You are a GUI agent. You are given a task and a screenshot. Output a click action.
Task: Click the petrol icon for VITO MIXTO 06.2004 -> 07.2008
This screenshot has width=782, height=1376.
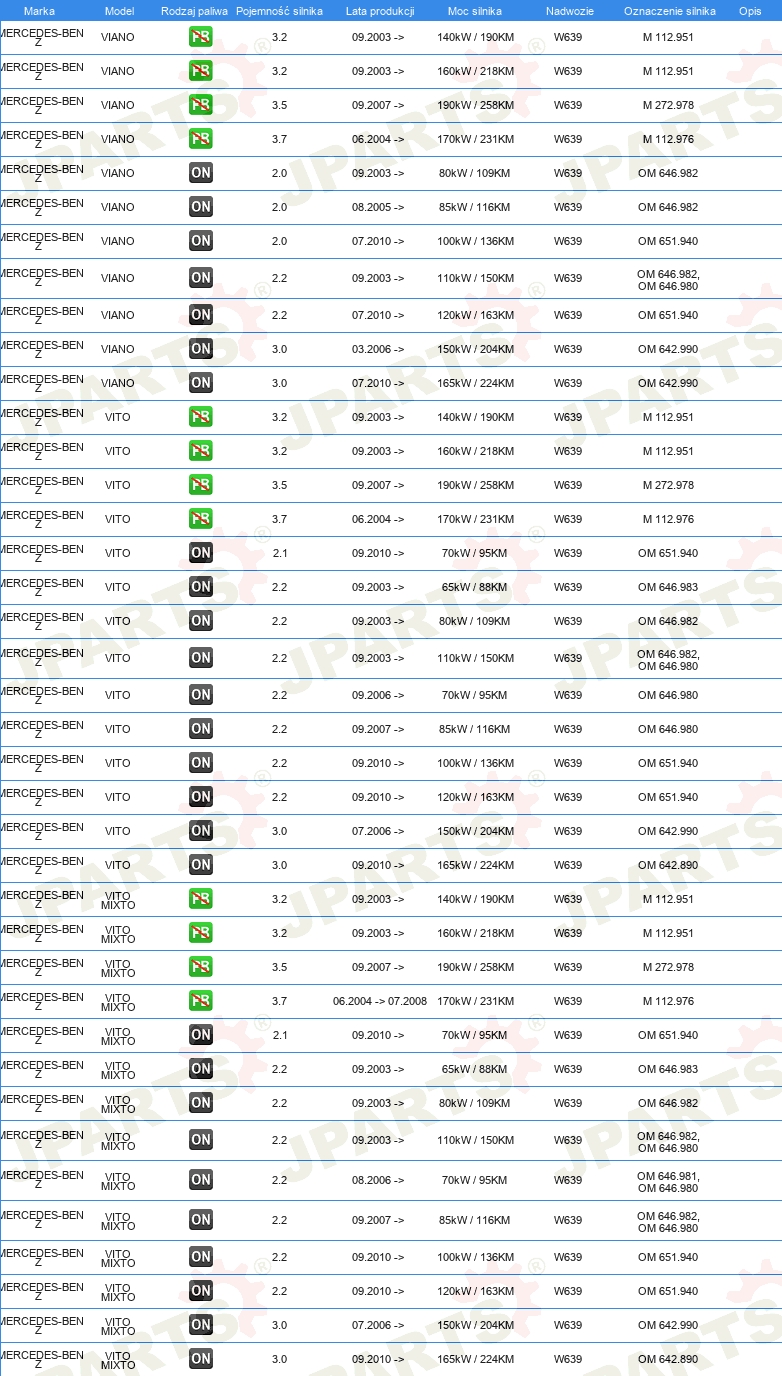pos(201,1001)
